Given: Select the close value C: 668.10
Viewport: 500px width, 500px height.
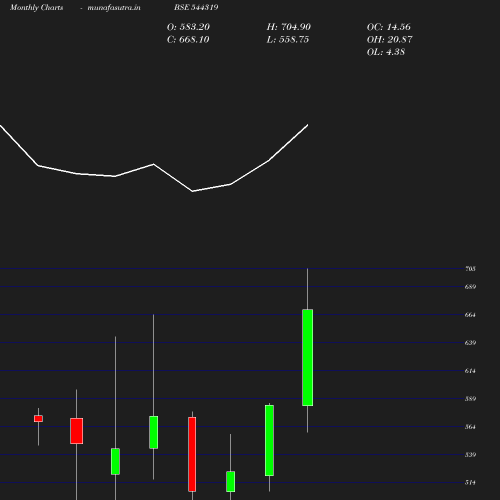Looking at the screenshot, I should pos(188,39).
